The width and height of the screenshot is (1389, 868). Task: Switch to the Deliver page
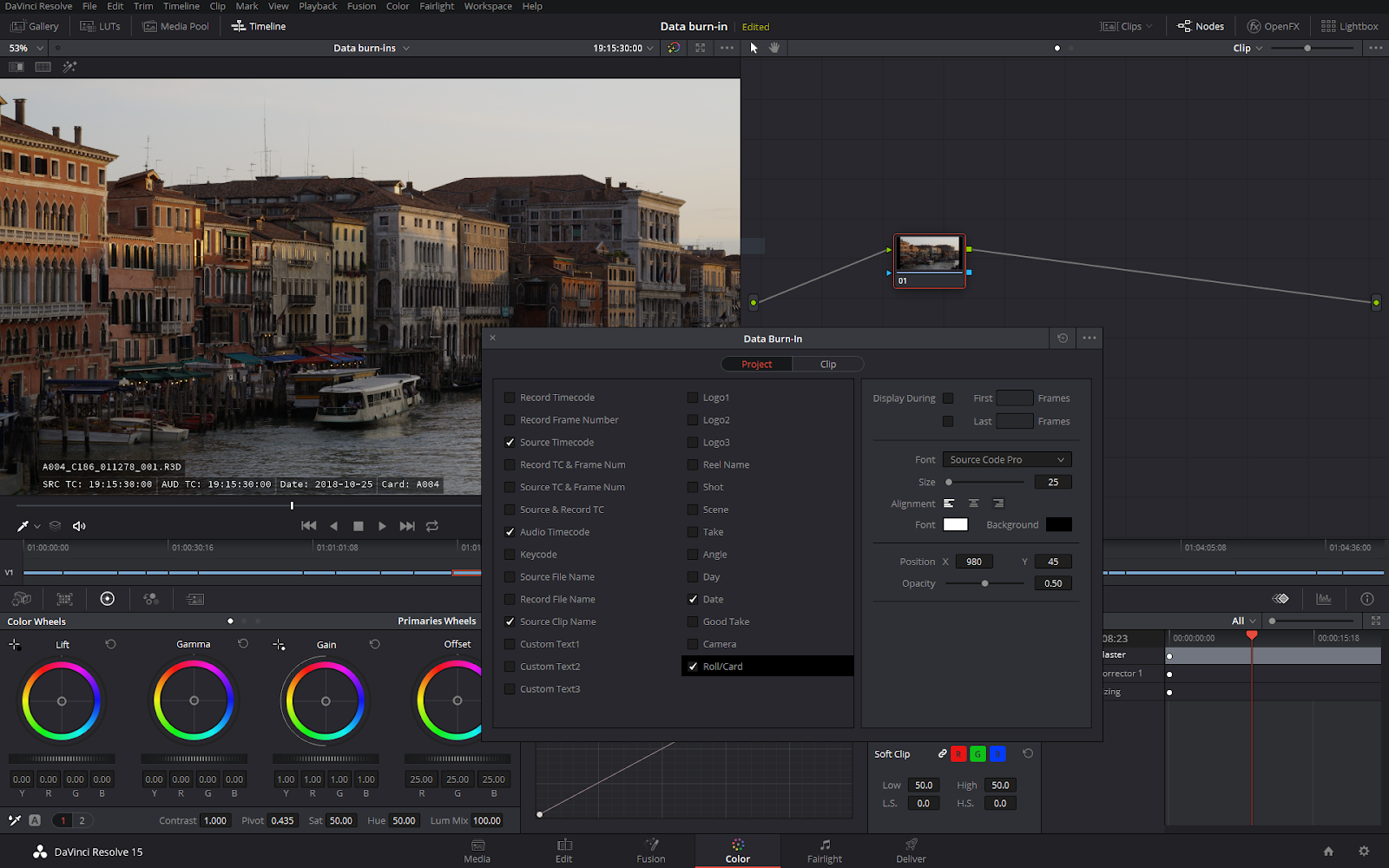[x=911, y=851]
